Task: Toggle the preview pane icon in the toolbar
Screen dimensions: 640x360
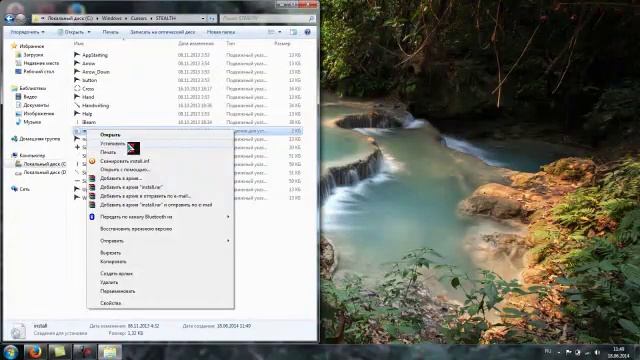Action: click(293, 32)
